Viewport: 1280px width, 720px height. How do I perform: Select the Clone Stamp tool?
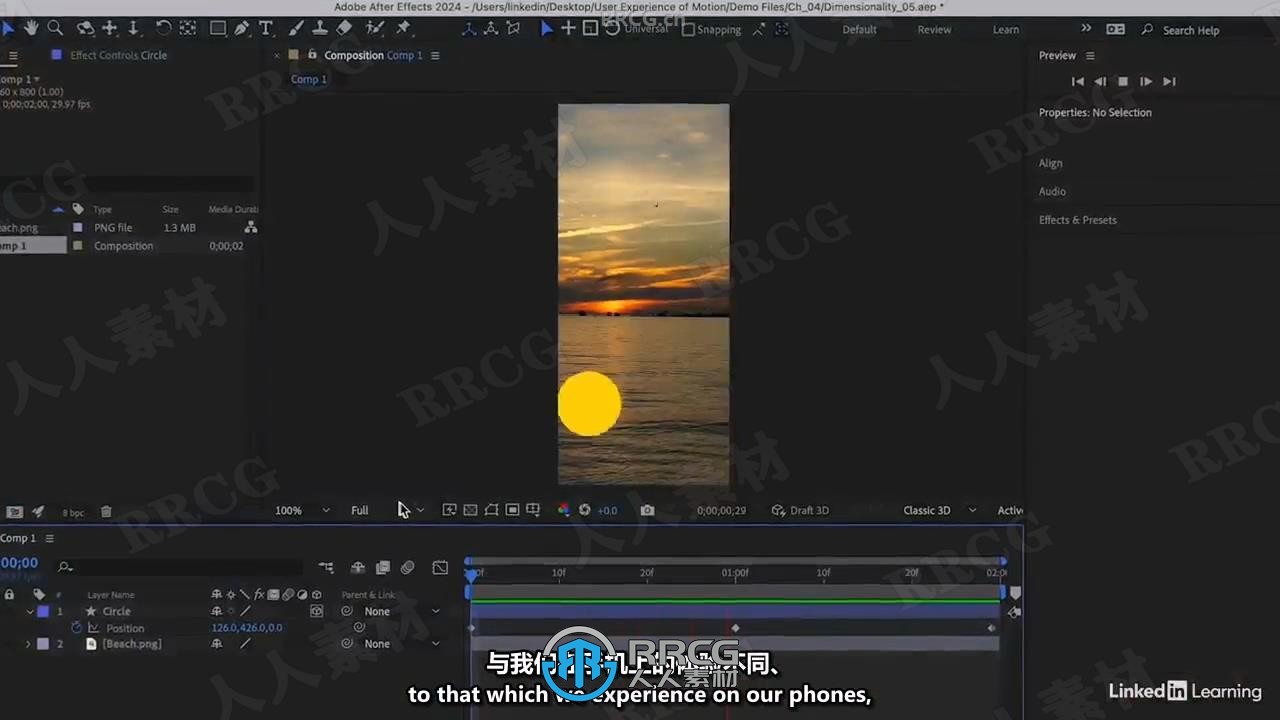(320, 28)
